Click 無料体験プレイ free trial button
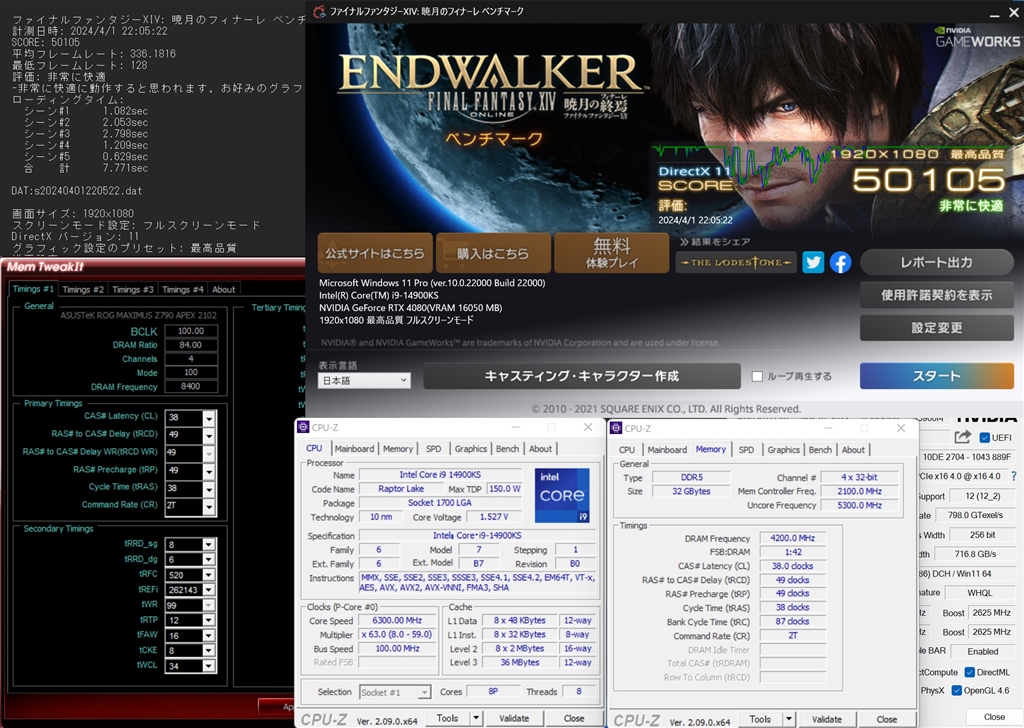 click(x=611, y=253)
